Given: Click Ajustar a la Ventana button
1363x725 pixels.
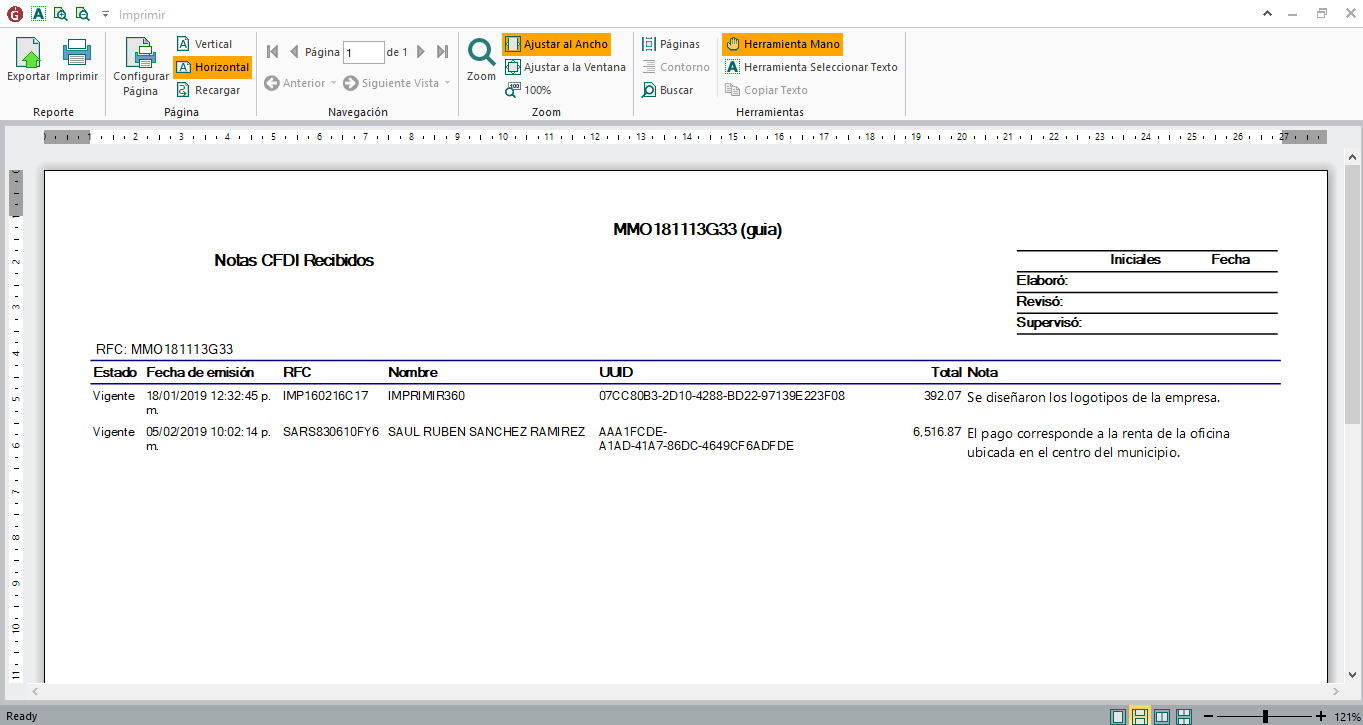Looking at the screenshot, I should point(565,67).
